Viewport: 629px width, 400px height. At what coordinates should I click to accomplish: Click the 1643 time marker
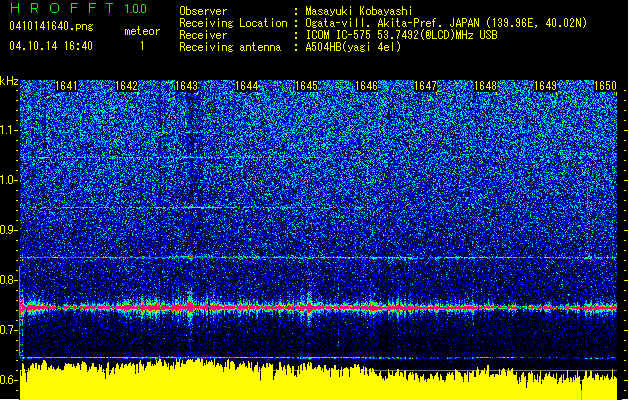[x=187, y=86]
